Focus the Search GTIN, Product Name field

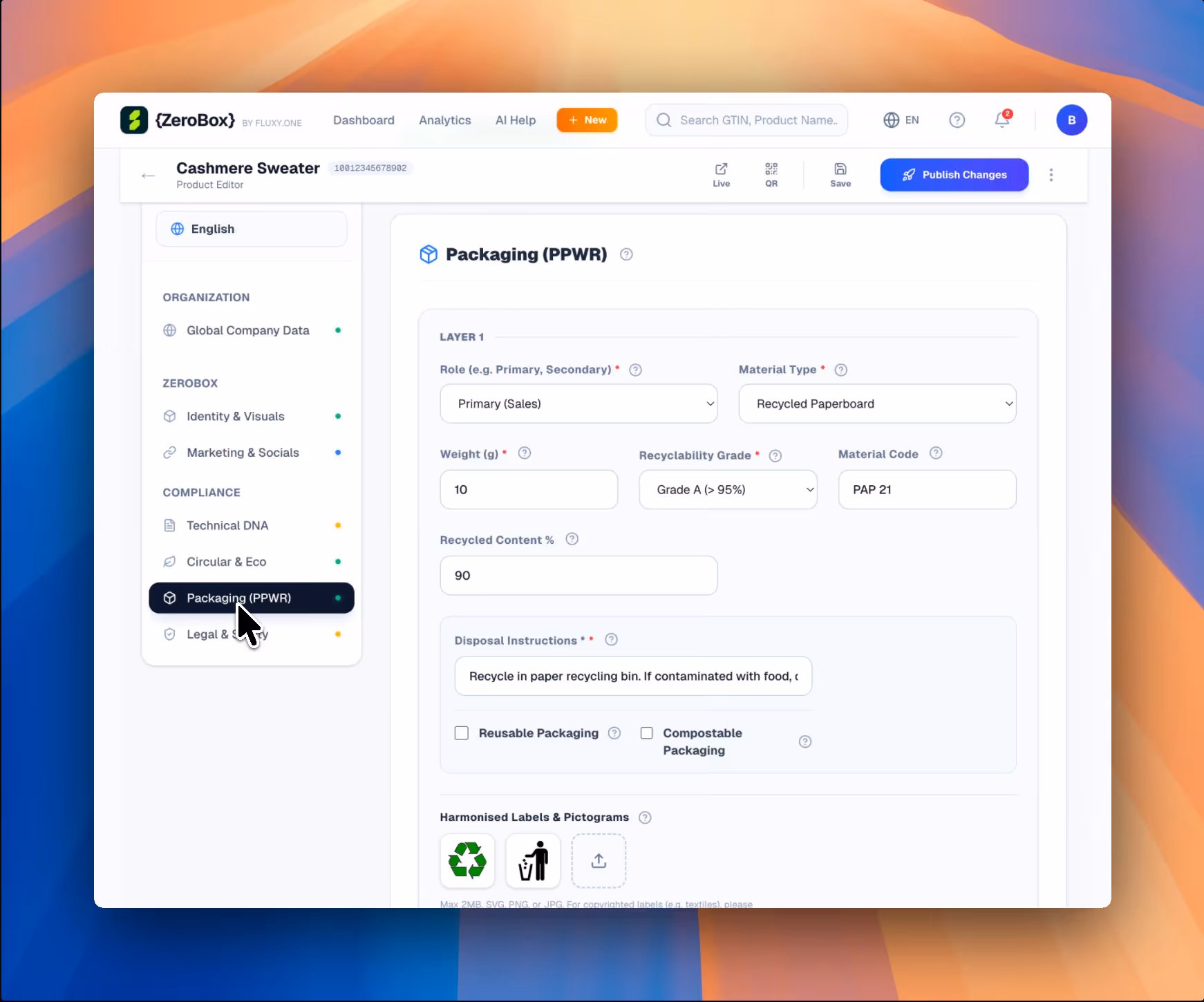(746, 120)
